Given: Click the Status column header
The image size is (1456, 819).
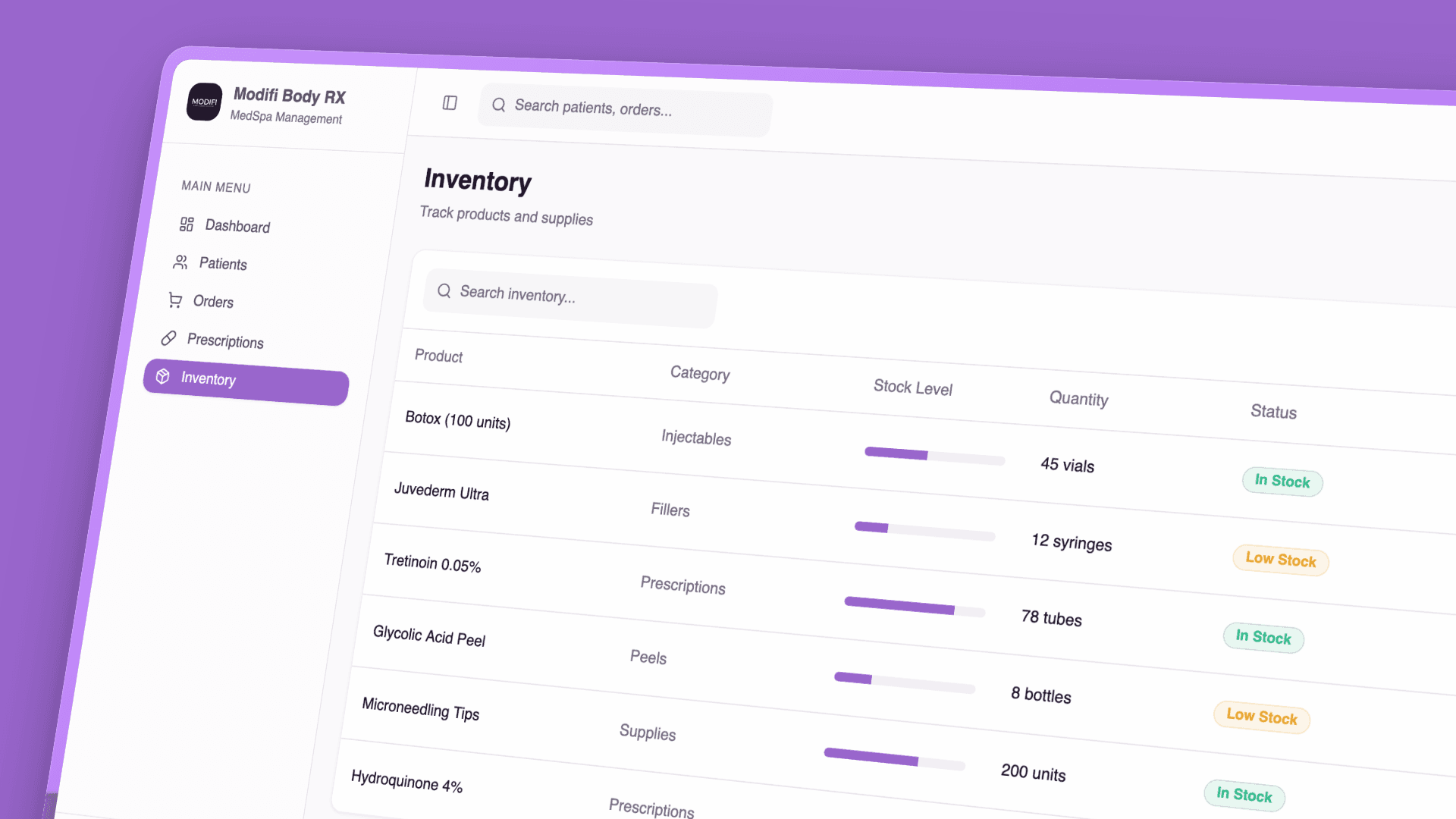Looking at the screenshot, I should tap(1273, 412).
